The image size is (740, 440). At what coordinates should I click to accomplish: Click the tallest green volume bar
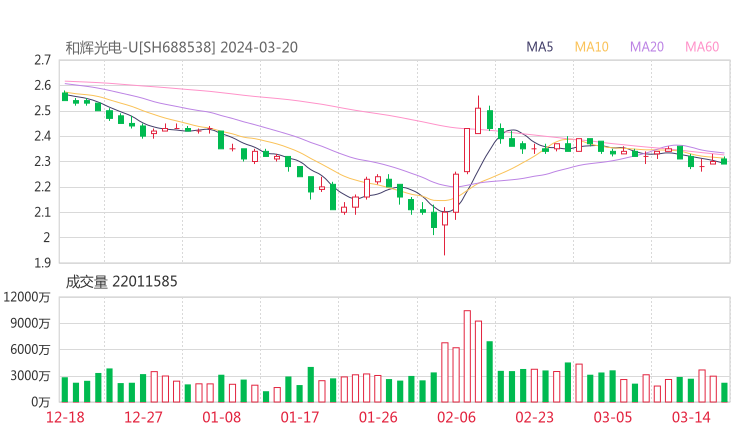point(489,372)
